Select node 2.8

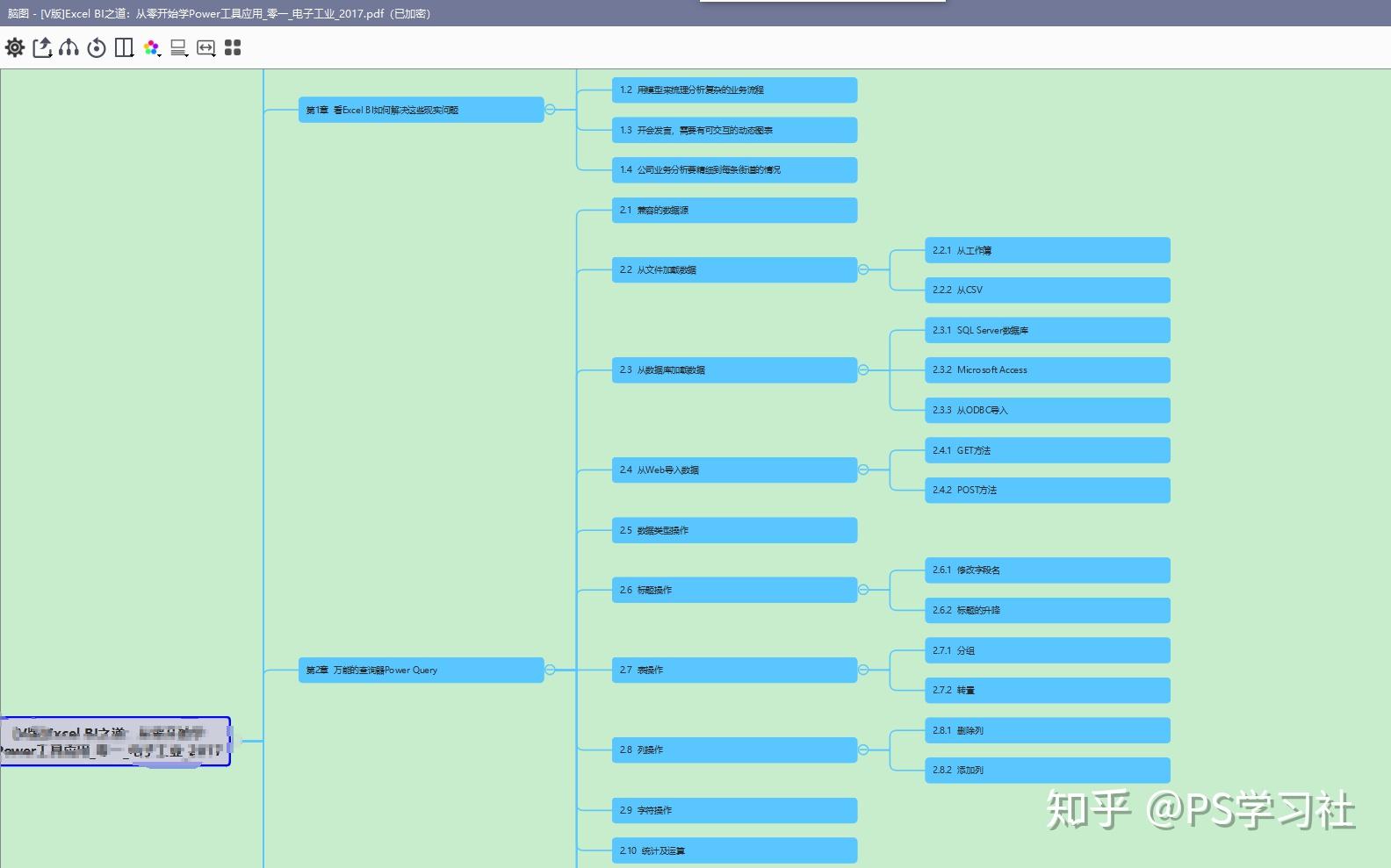pos(734,750)
